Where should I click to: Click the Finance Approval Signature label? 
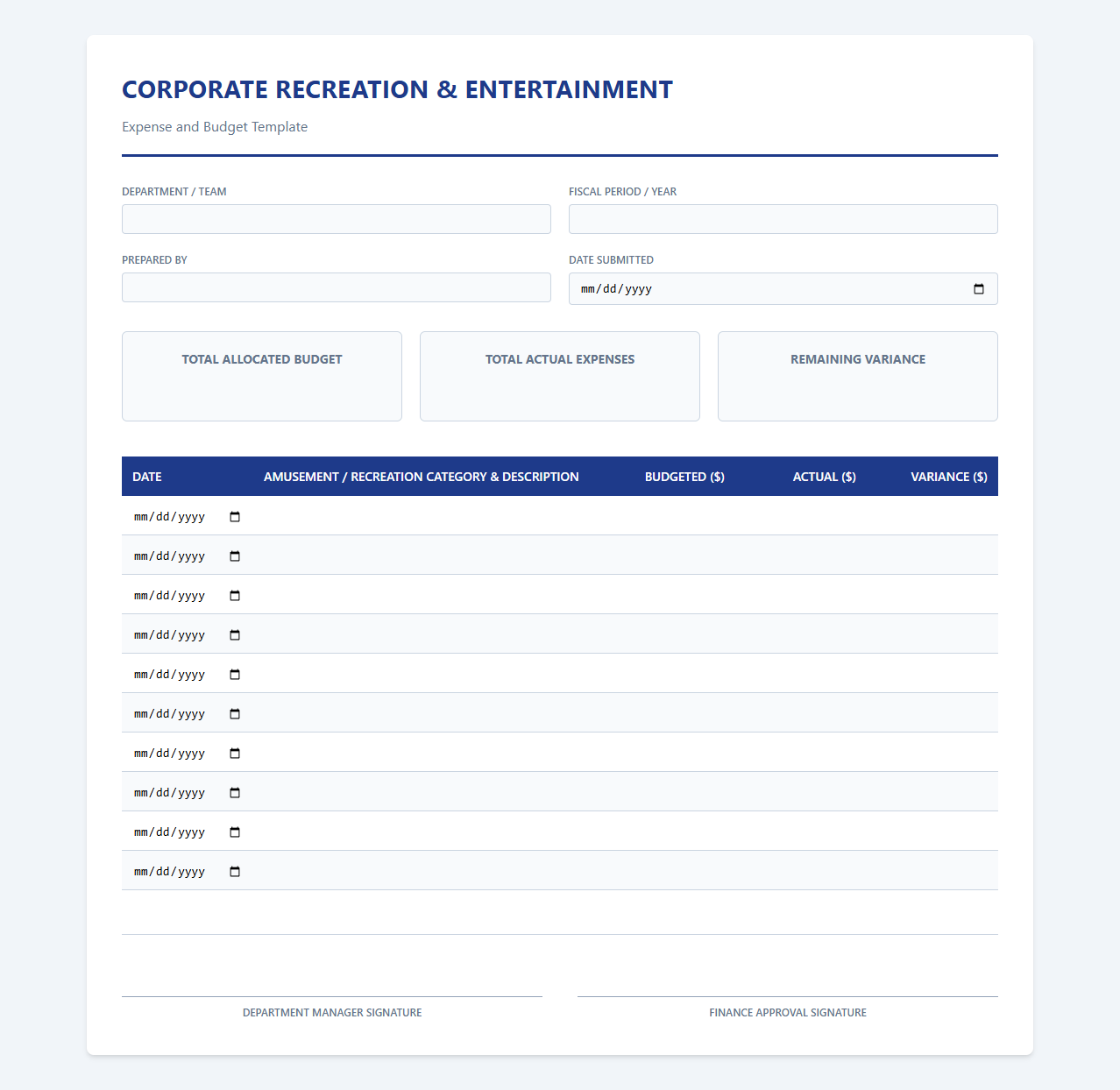788,1013
